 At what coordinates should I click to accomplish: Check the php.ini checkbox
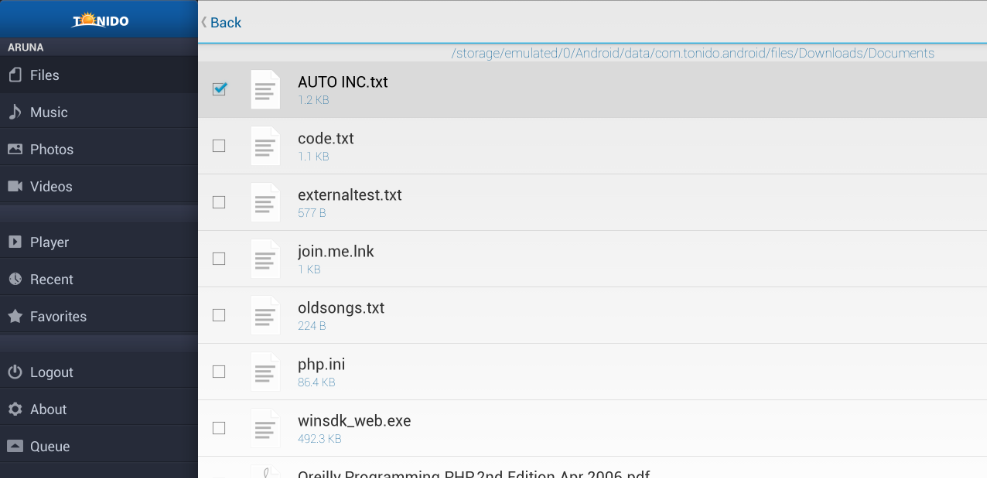219,372
